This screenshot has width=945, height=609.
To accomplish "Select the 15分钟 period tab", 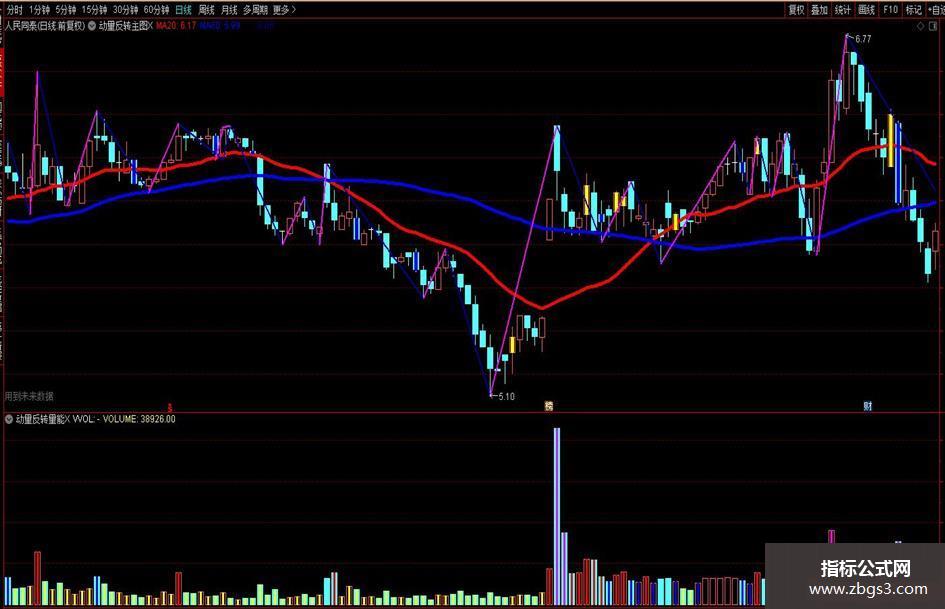I will [94, 10].
